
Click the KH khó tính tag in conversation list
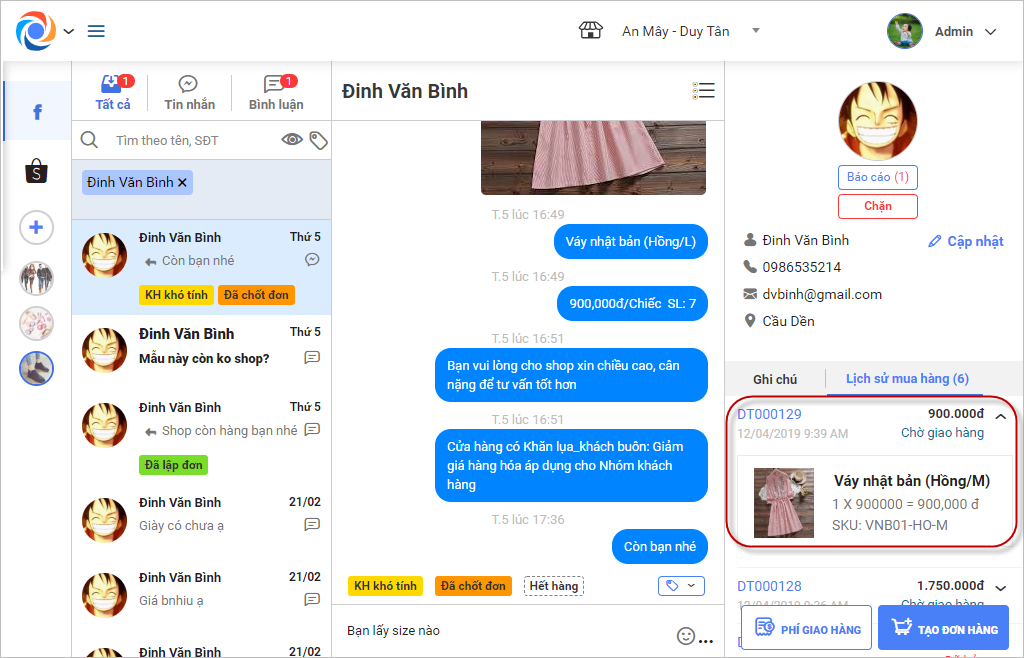click(x=176, y=295)
